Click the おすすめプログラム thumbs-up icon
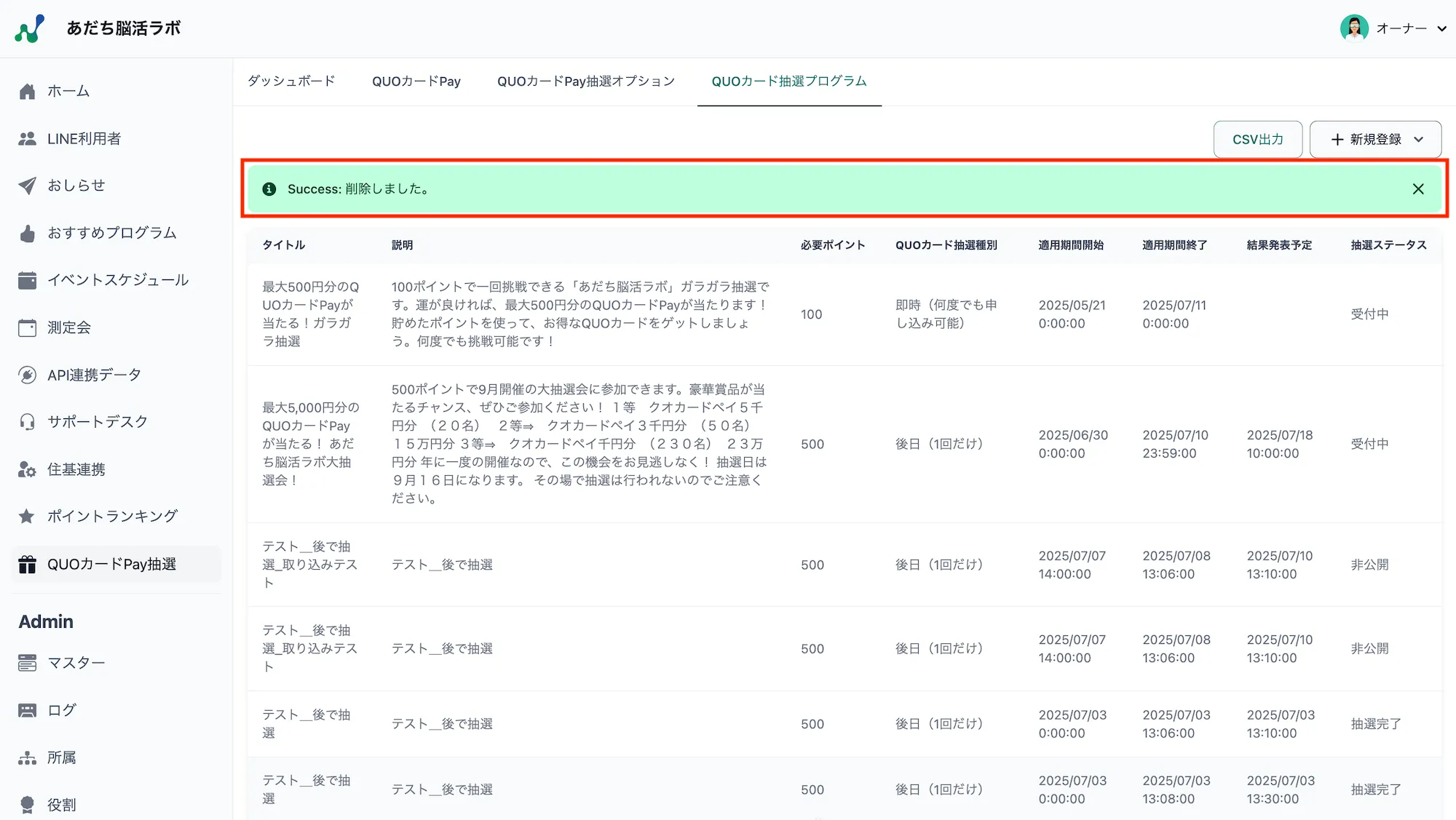 coord(27,233)
